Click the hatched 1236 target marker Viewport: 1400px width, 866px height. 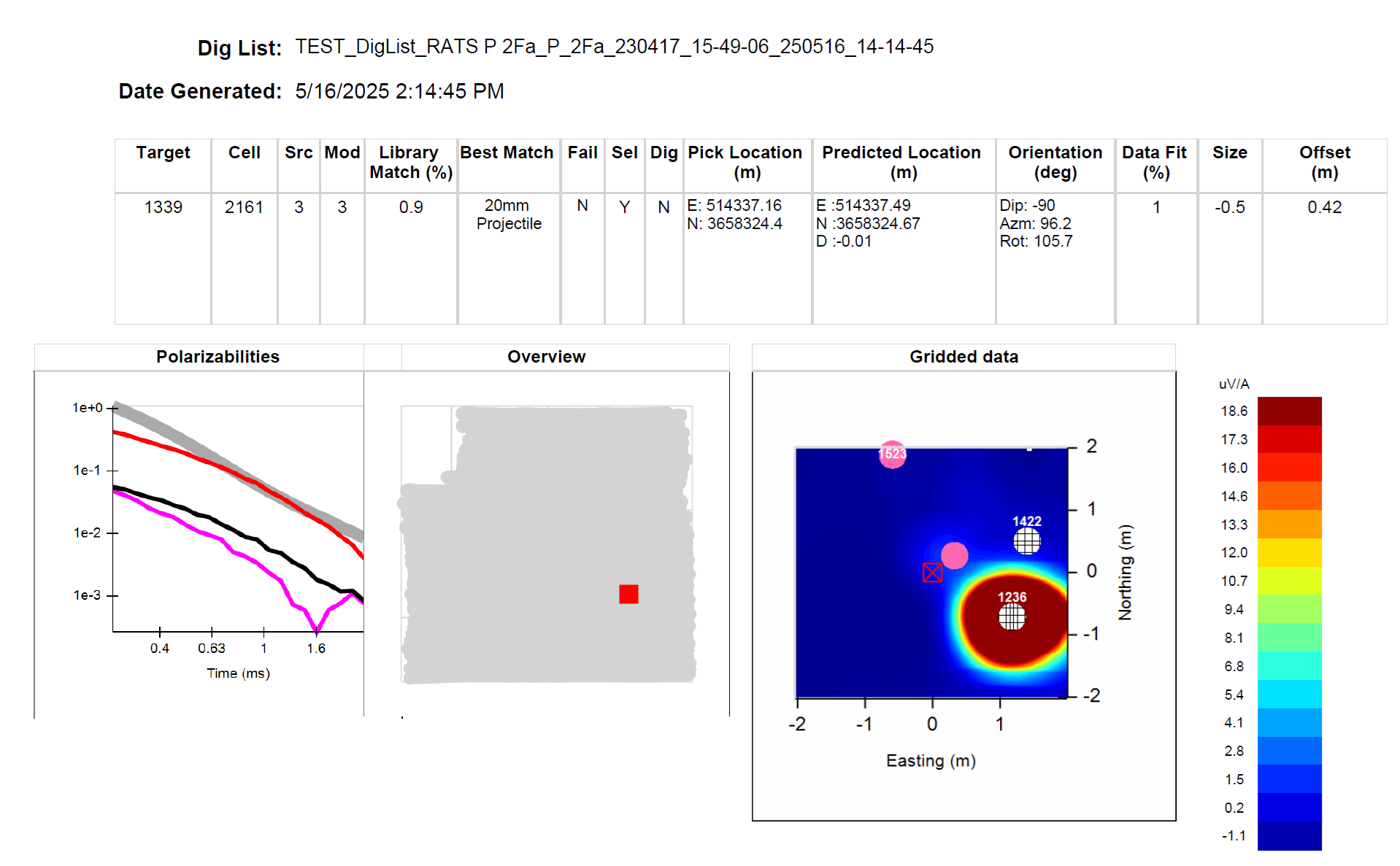[1012, 617]
